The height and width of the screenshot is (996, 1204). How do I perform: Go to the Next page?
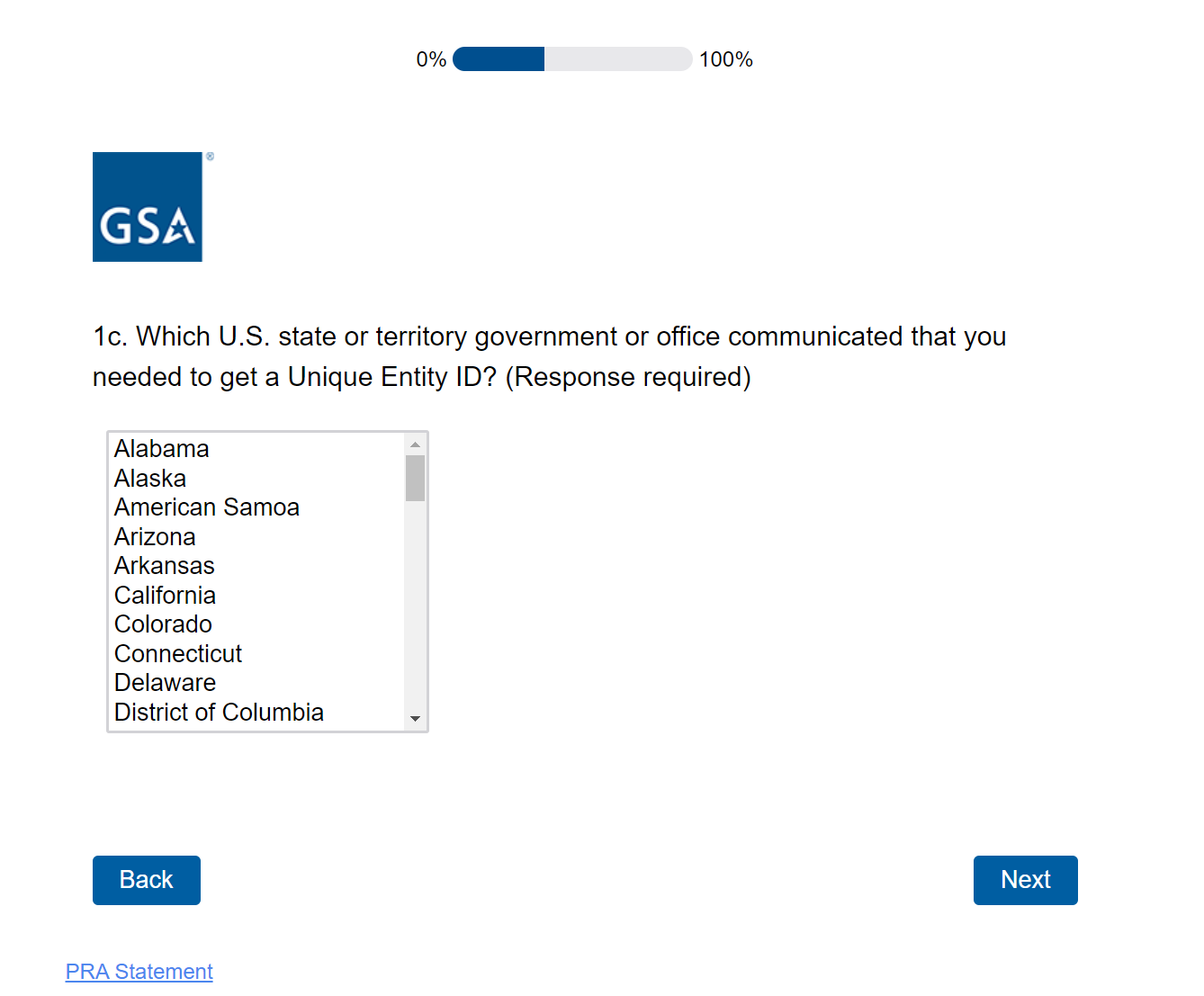coord(1025,880)
